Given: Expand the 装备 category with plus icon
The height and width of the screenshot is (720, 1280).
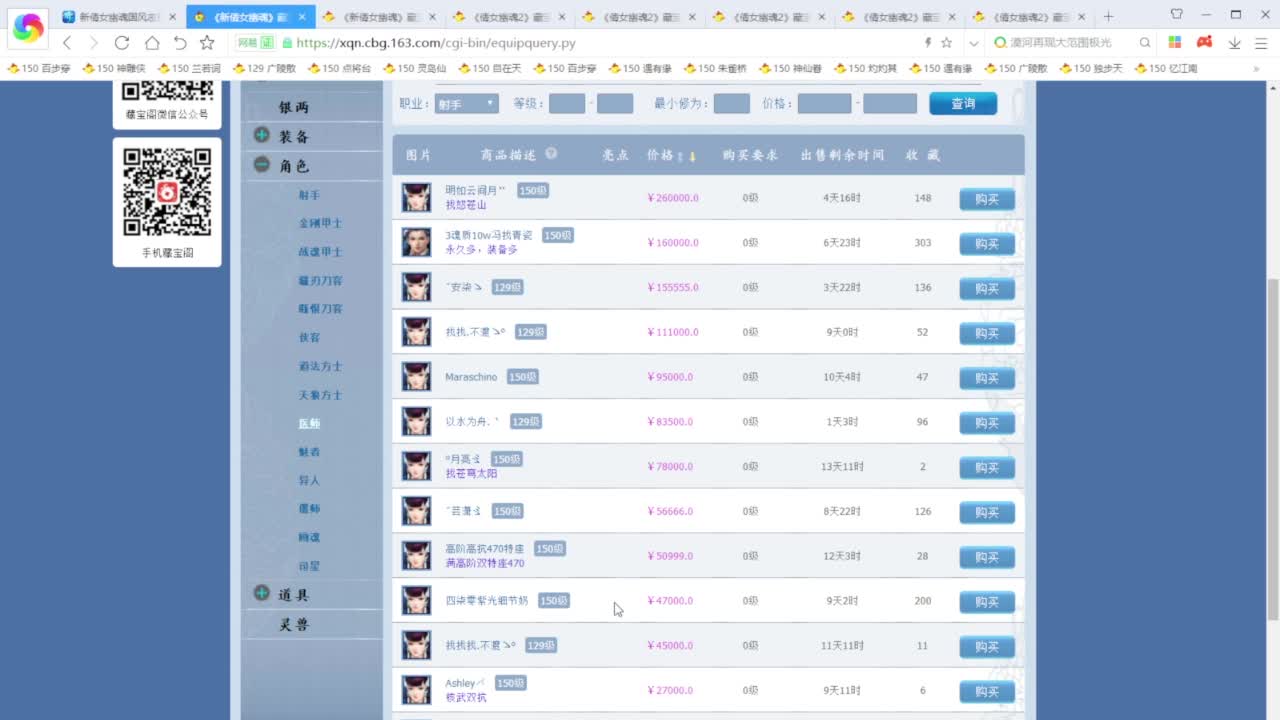Looking at the screenshot, I should (262, 135).
